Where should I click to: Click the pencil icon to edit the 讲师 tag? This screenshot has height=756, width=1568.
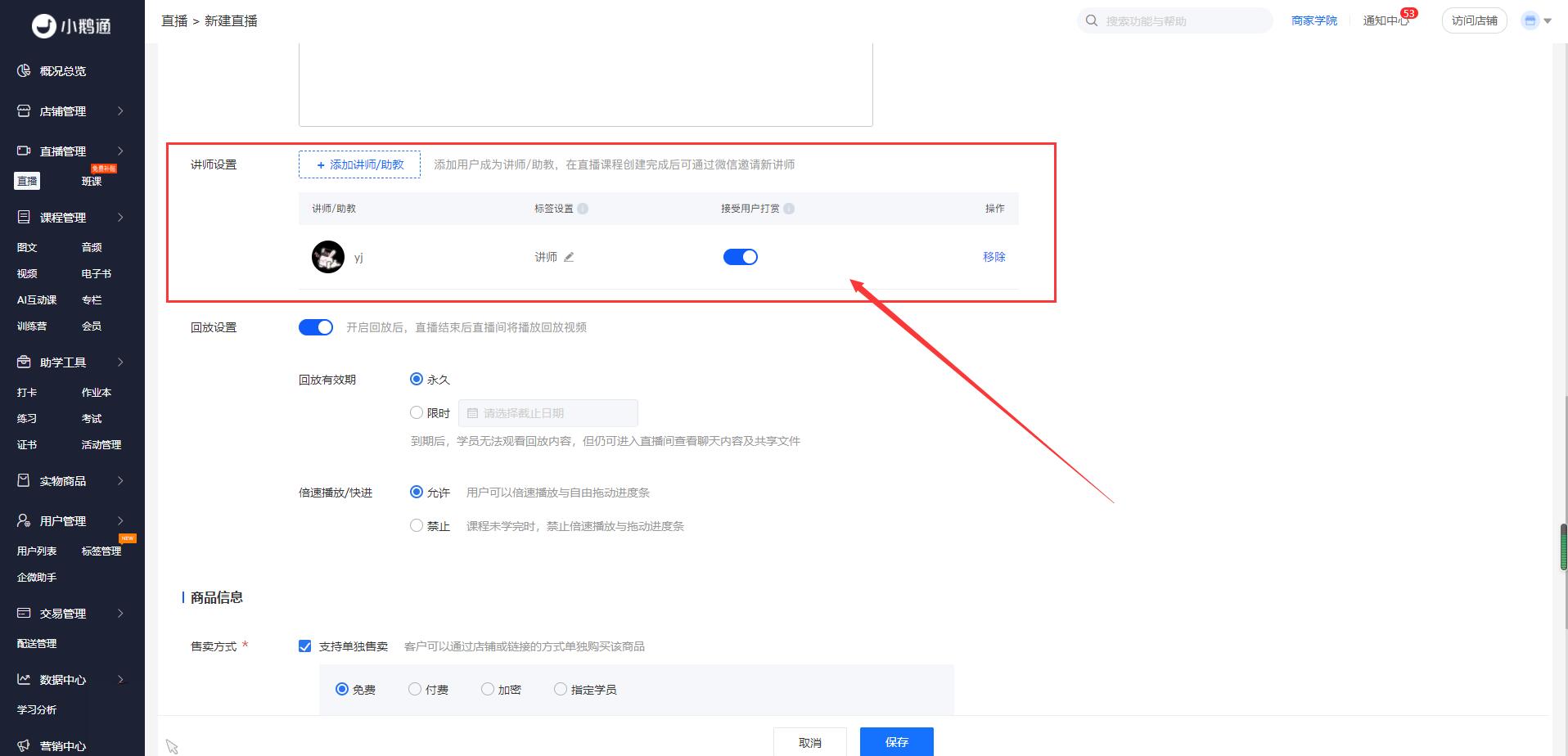pos(569,257)
